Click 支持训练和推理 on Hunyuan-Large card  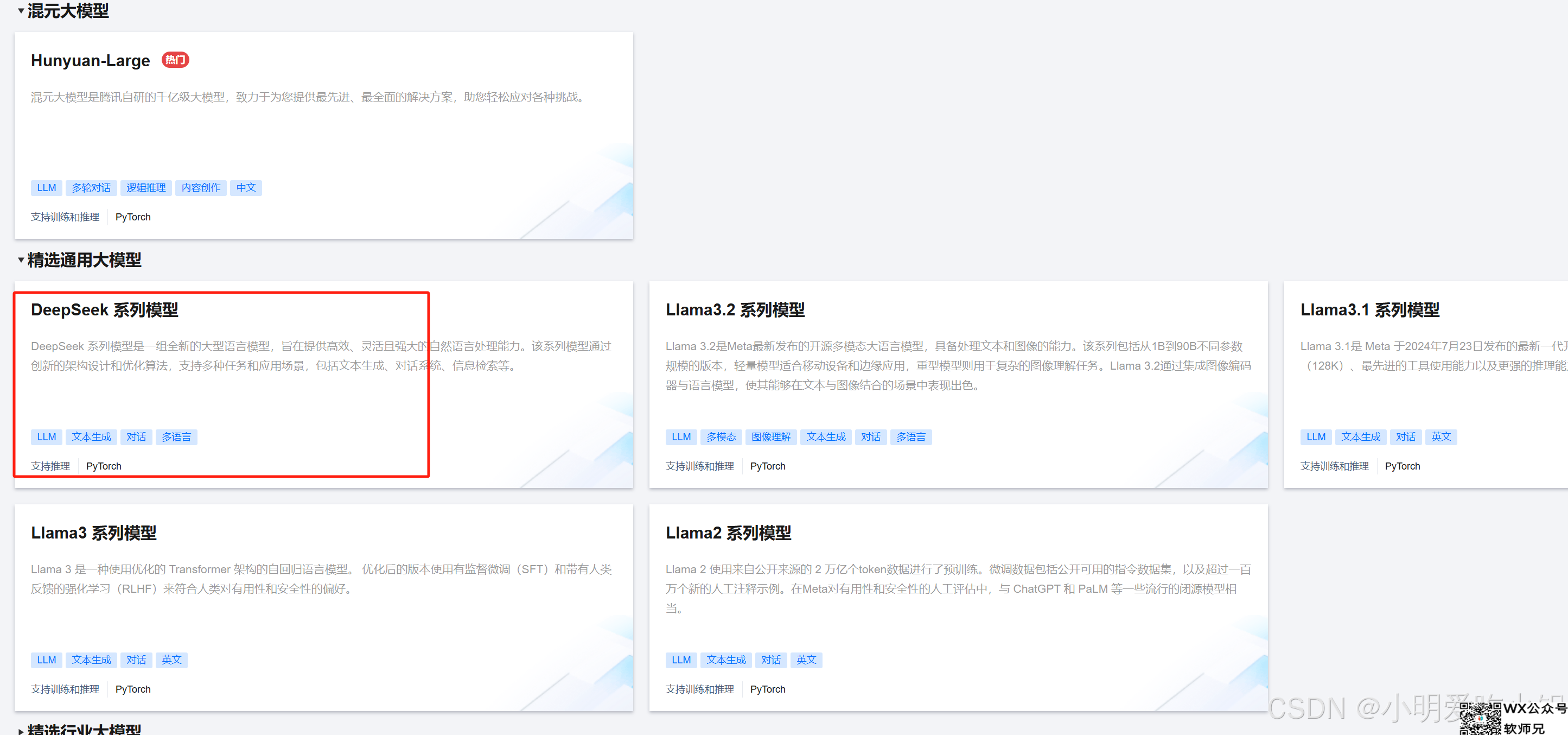click(65, 217)
